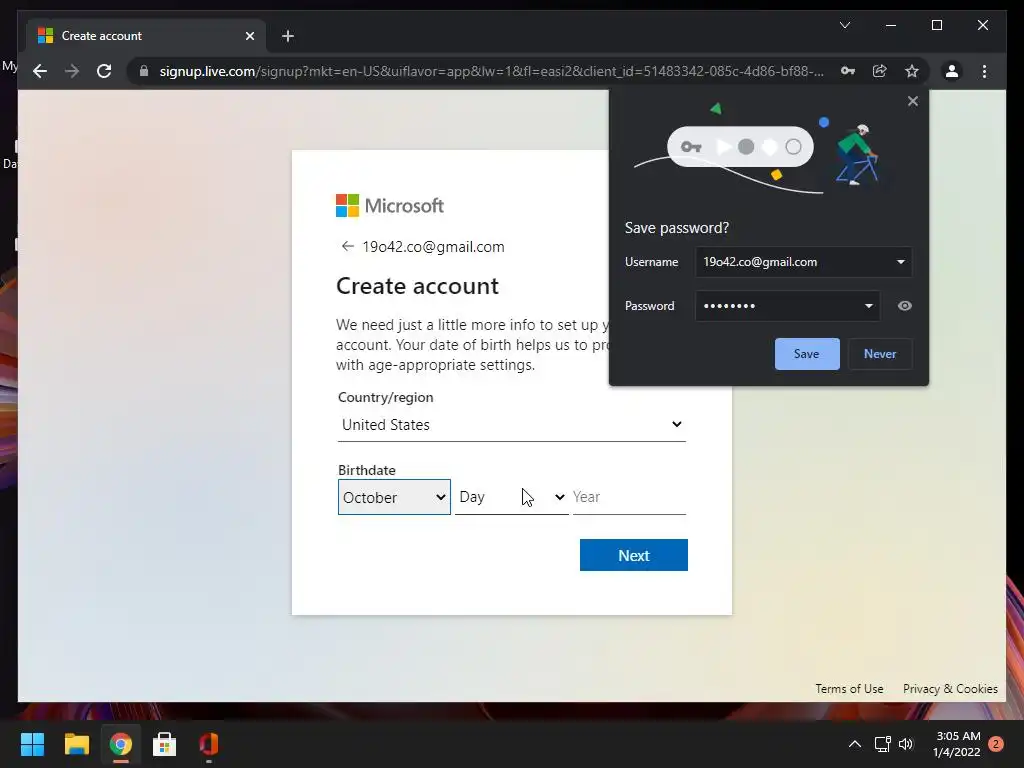The height and width of the screenshot is (768, 1024).
Task: Go back from email 19o42.co@gmail.com arrow
Action: [x=347, y=246]
